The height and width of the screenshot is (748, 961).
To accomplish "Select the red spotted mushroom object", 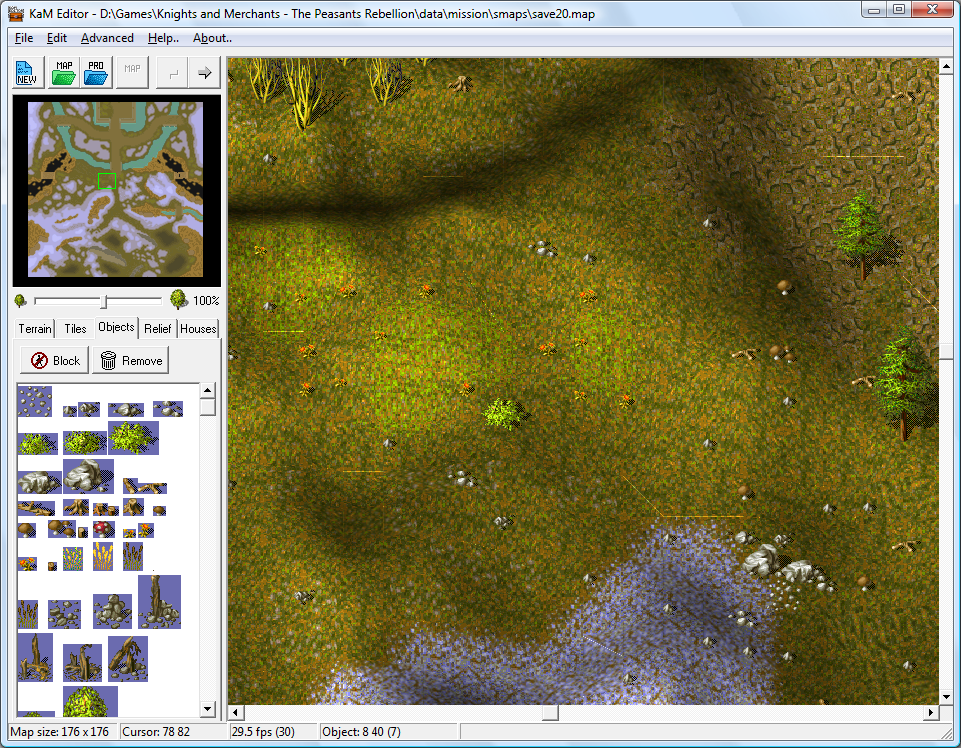I will [103, 529].
